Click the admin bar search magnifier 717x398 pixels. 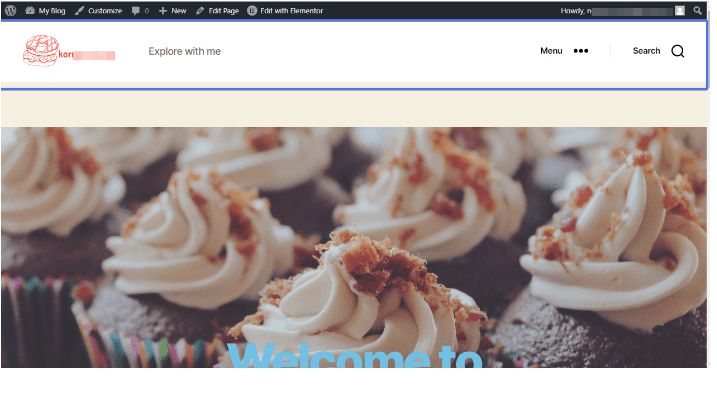[697, 10]
